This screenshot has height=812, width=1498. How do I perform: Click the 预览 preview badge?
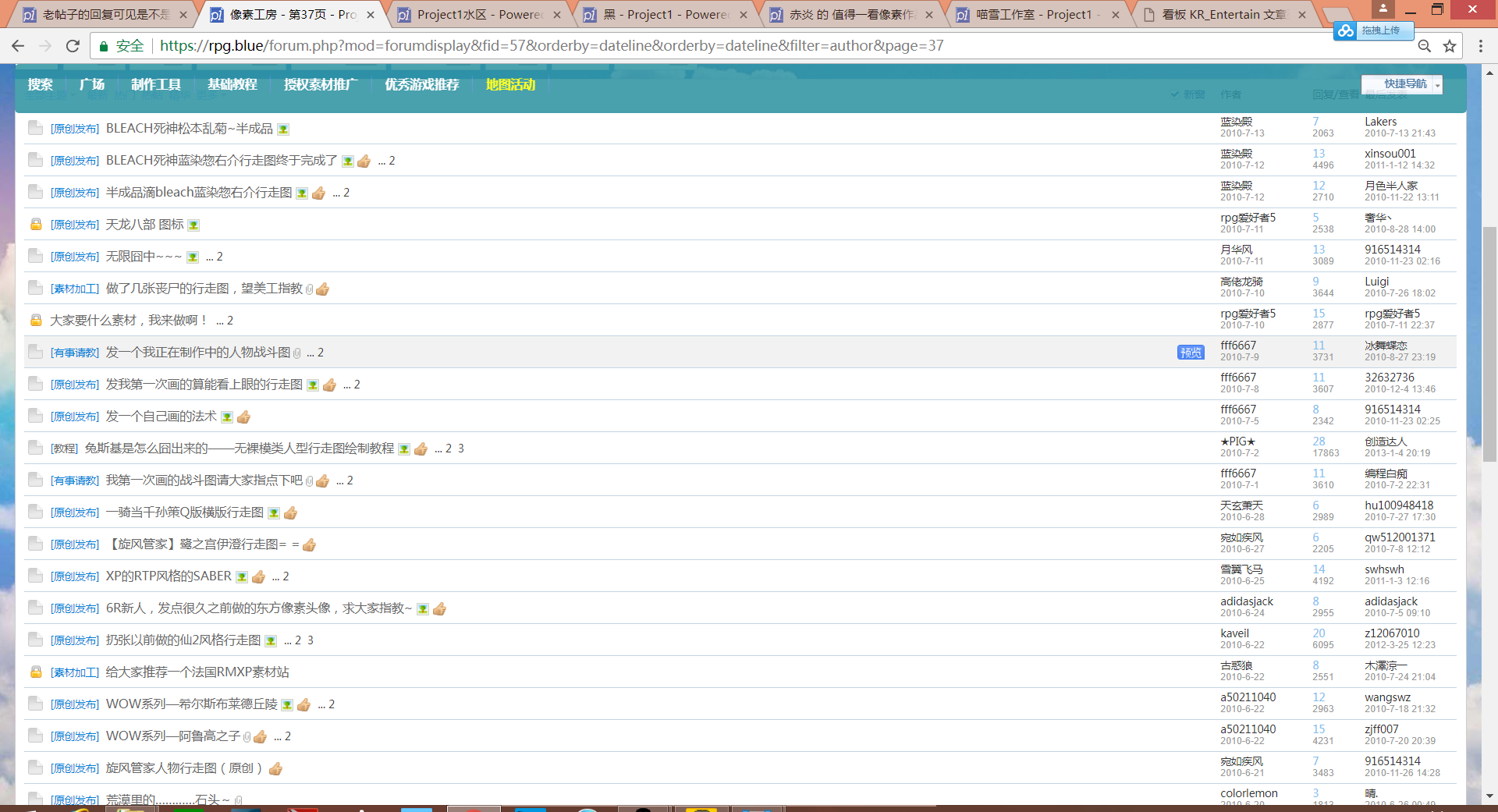tap(1191, 353)
